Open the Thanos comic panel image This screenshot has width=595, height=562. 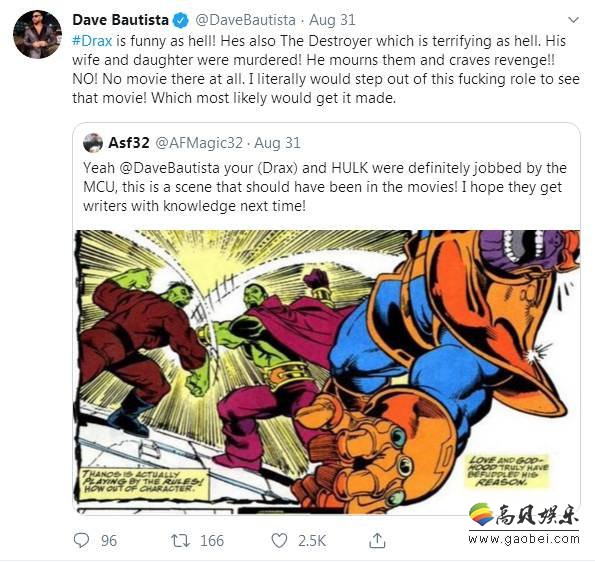[327, 372]
